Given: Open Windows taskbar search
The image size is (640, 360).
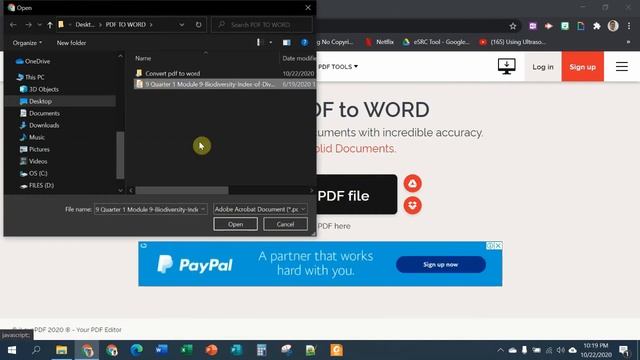Looking at the screenshot, I should tap(36, 350).
